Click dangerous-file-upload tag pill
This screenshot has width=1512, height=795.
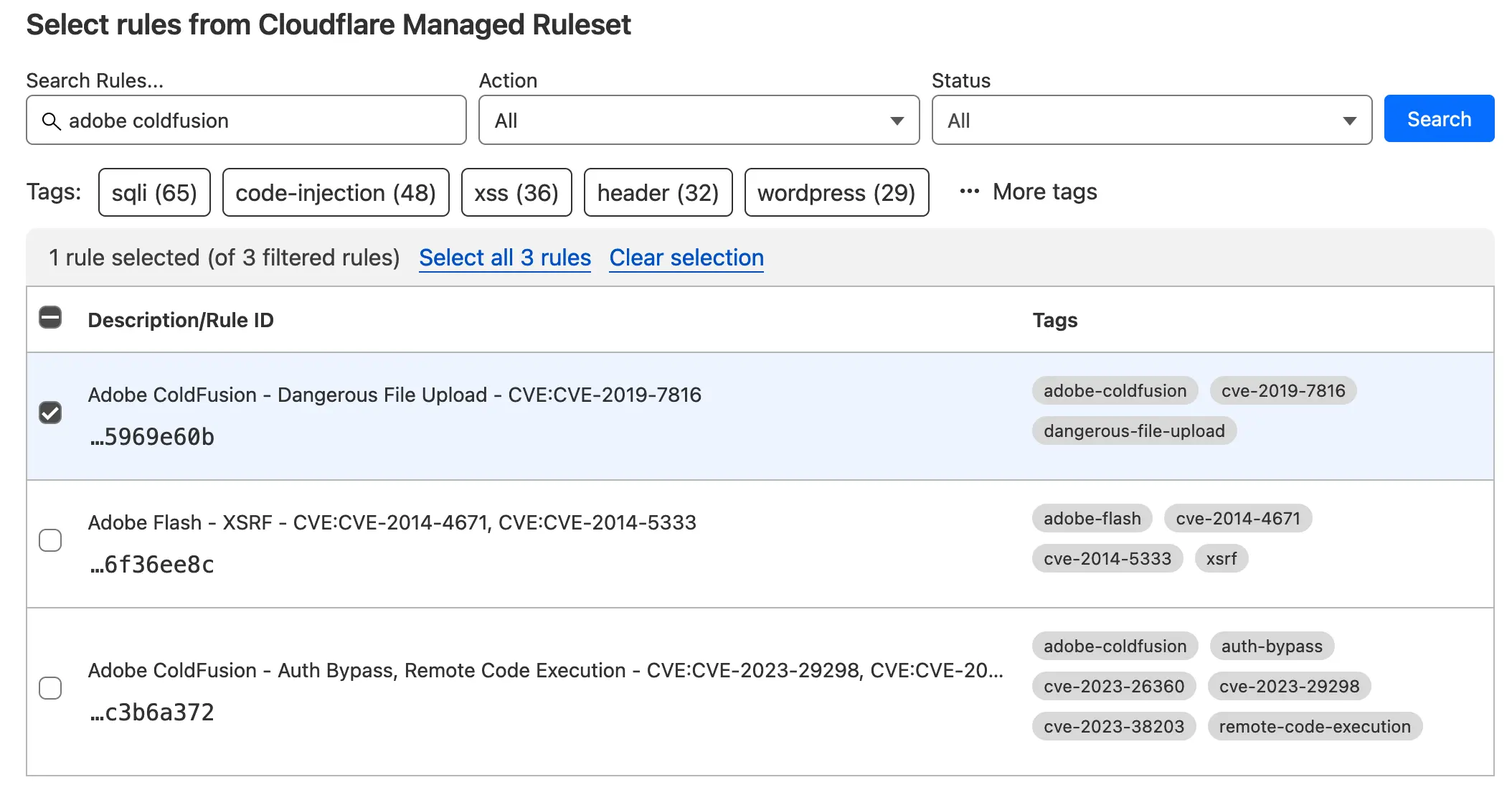pos(1134,431)
